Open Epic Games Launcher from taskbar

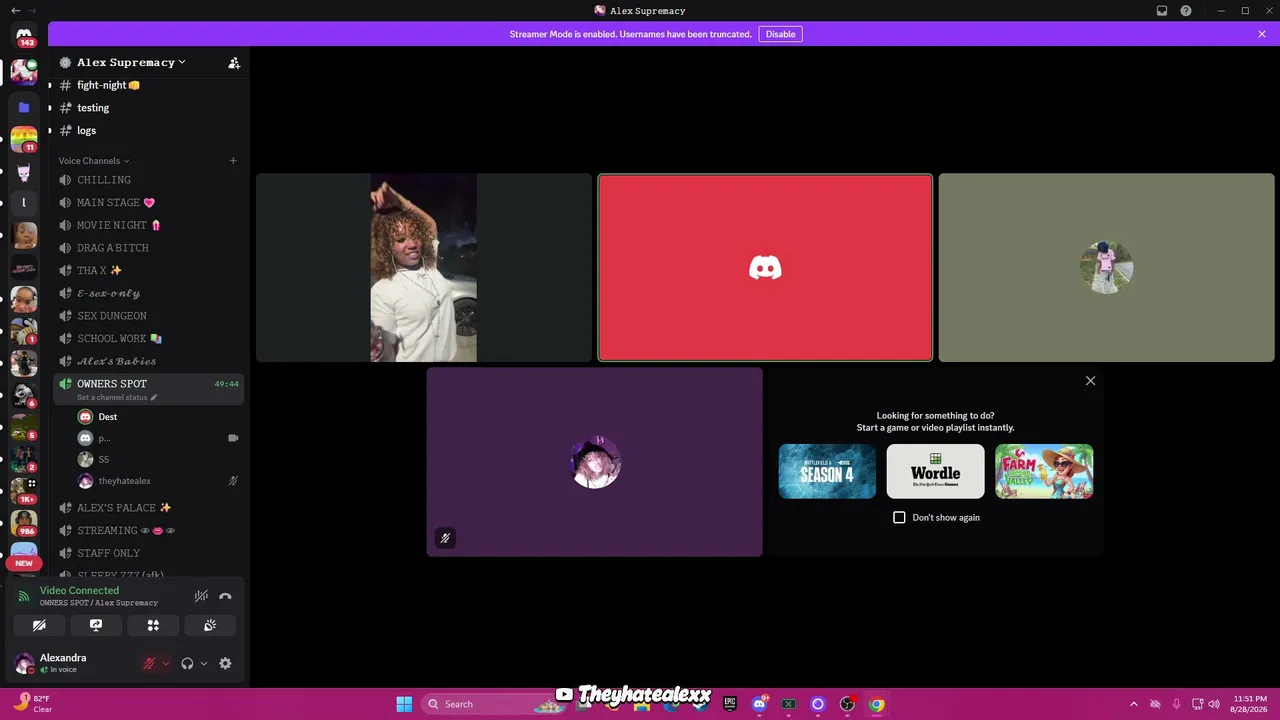coord(730,704)
